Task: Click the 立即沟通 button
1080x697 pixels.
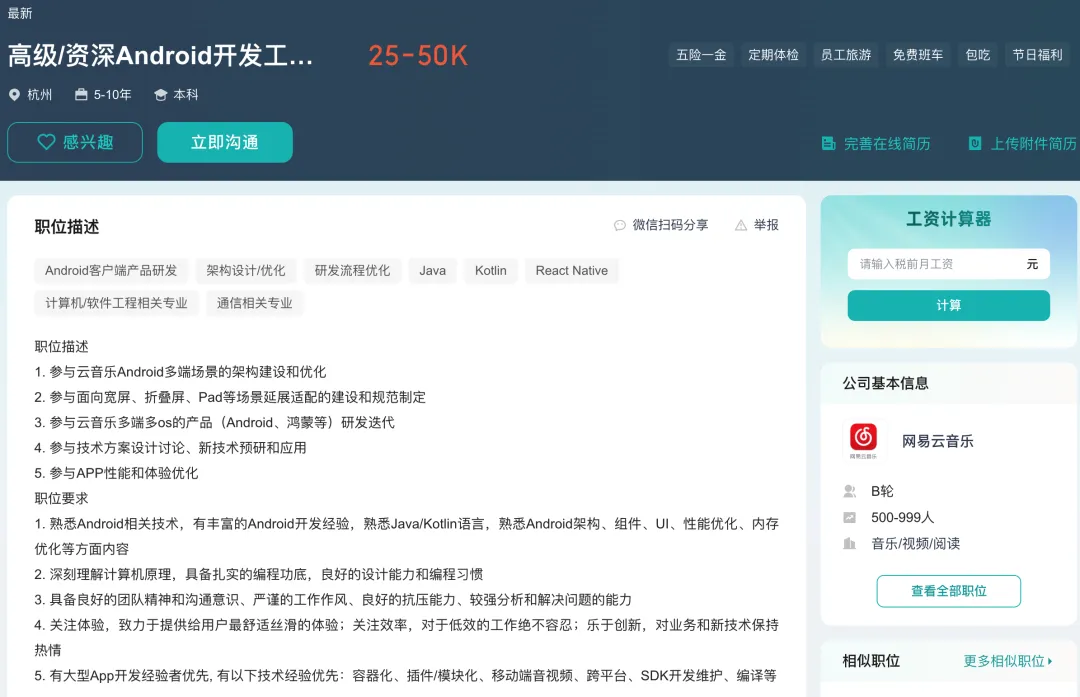Action: 225,143
